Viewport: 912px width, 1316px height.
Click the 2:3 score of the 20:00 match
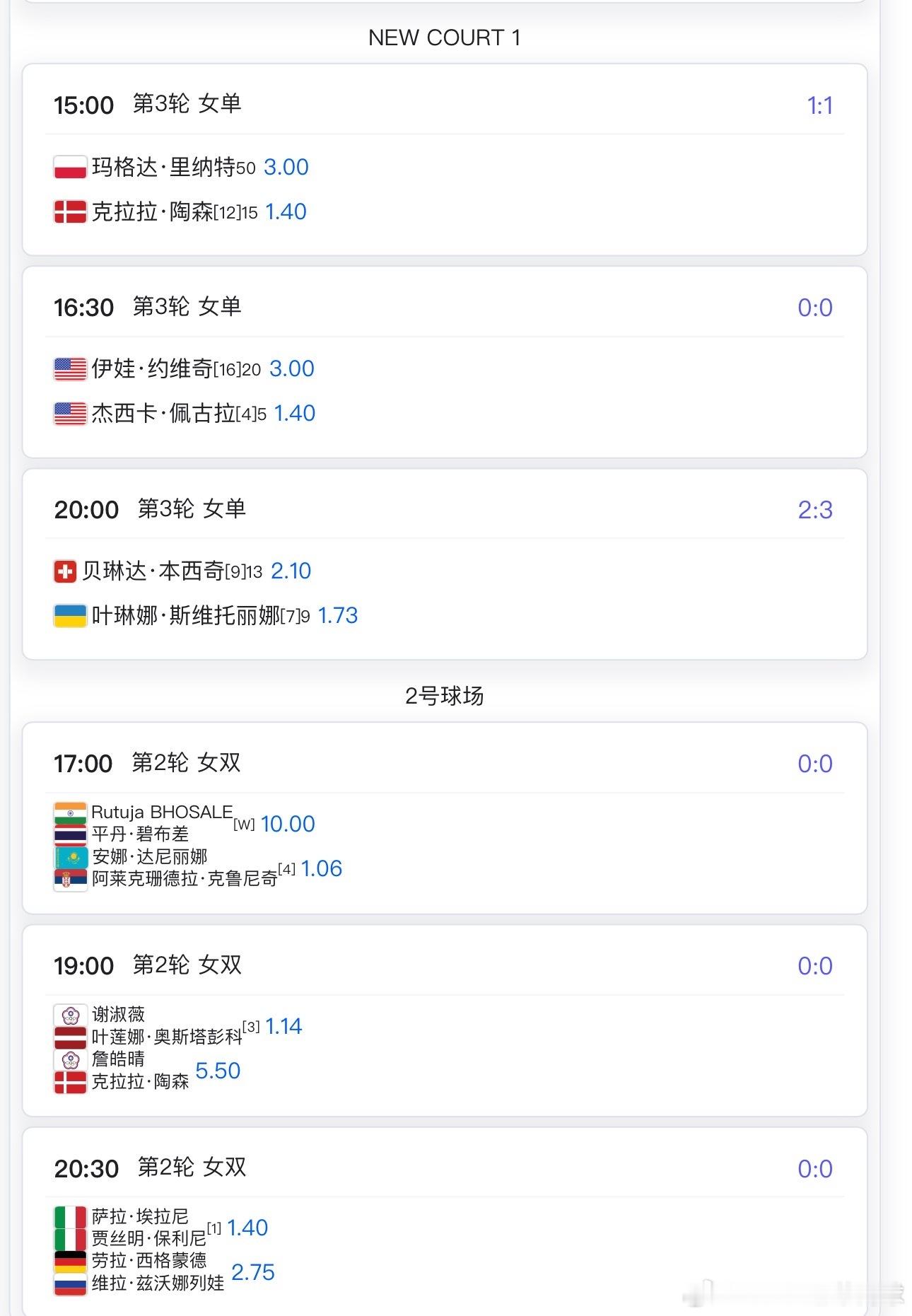[815, 510]
